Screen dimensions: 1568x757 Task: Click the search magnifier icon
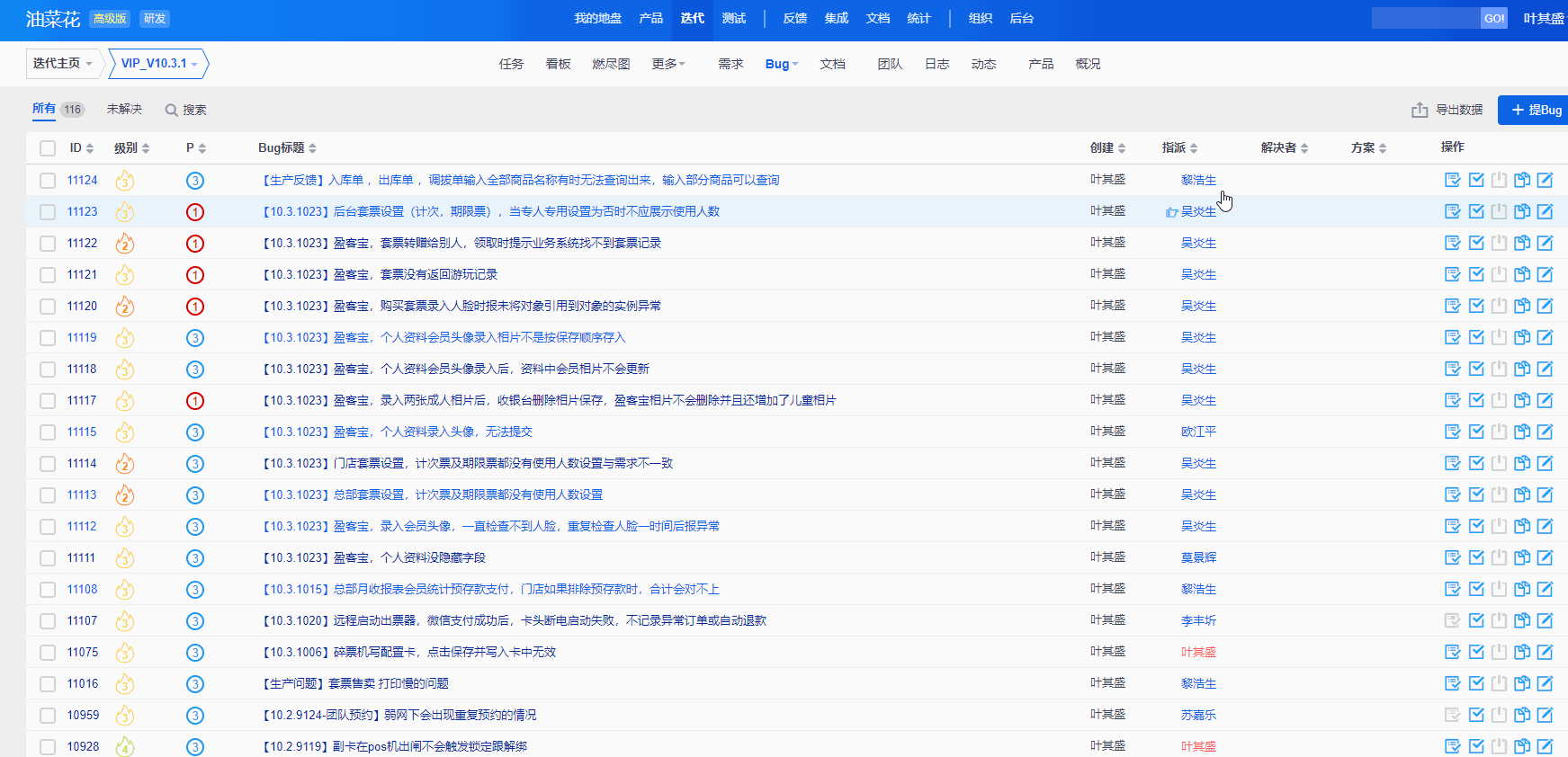pyautogui.click(x=171, y=110)
